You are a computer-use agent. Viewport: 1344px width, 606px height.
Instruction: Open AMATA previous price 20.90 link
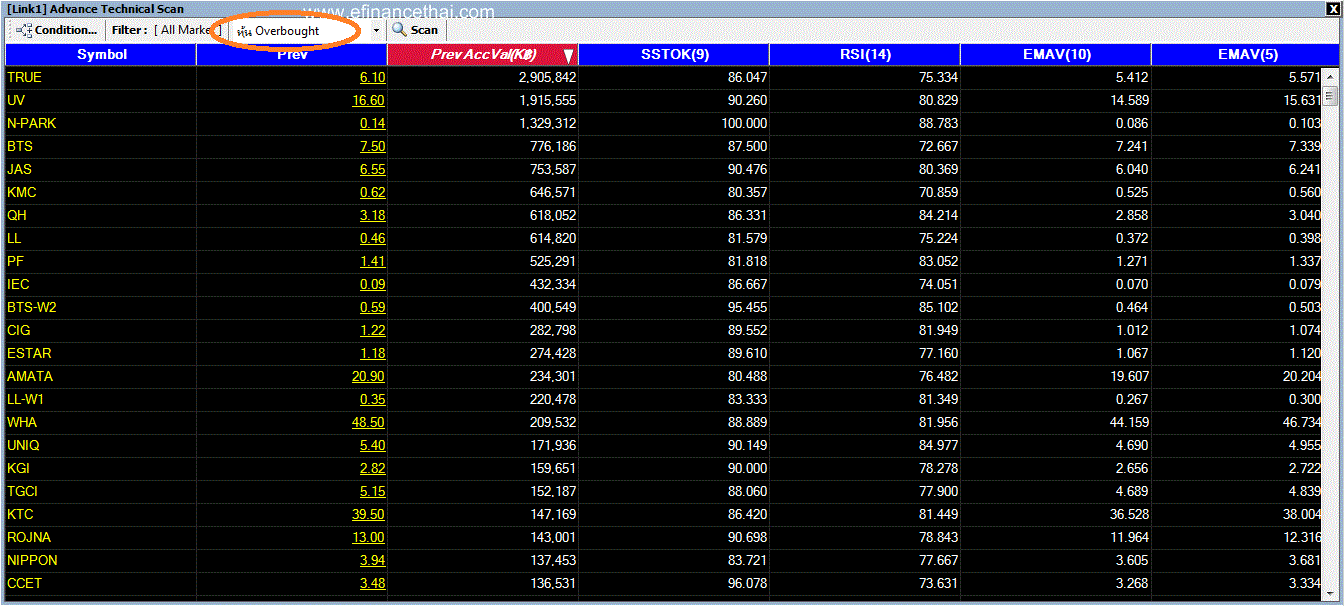coord(368,376)
